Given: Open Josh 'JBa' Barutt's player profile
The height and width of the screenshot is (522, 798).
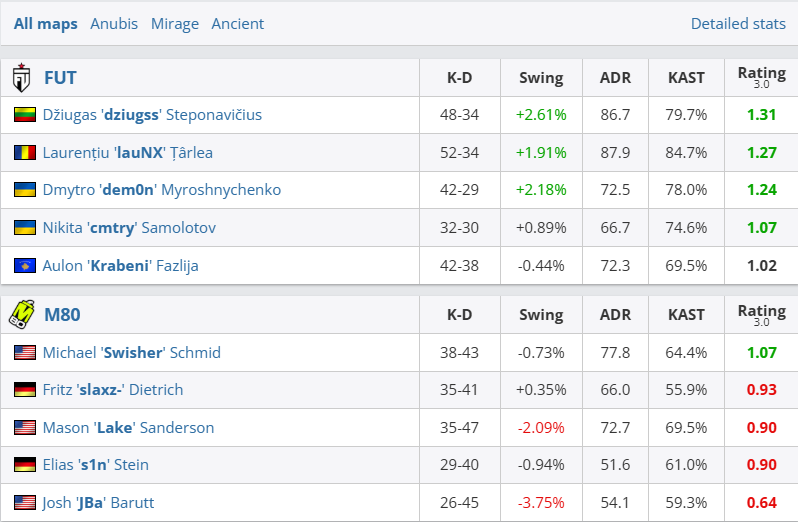Looking at the screenshot, I should pos(98,502).
